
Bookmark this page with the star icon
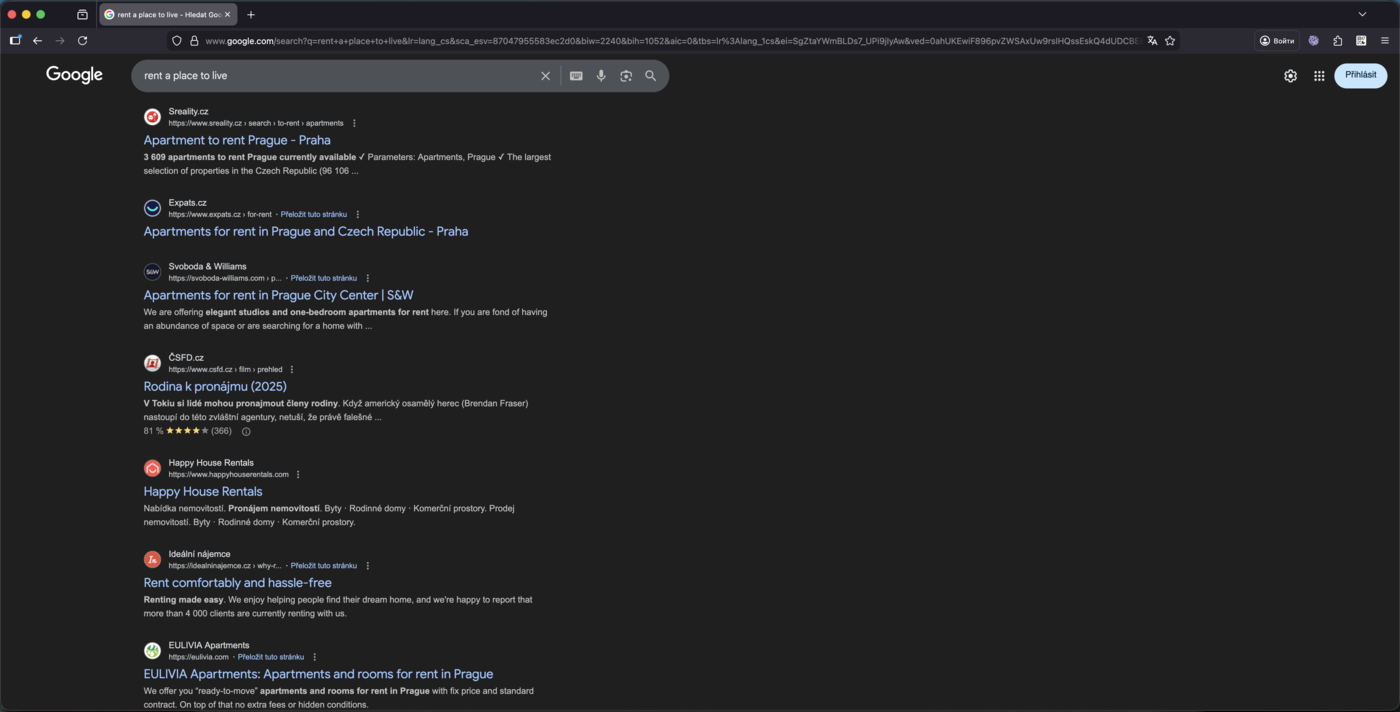(x=1170, y=41)
